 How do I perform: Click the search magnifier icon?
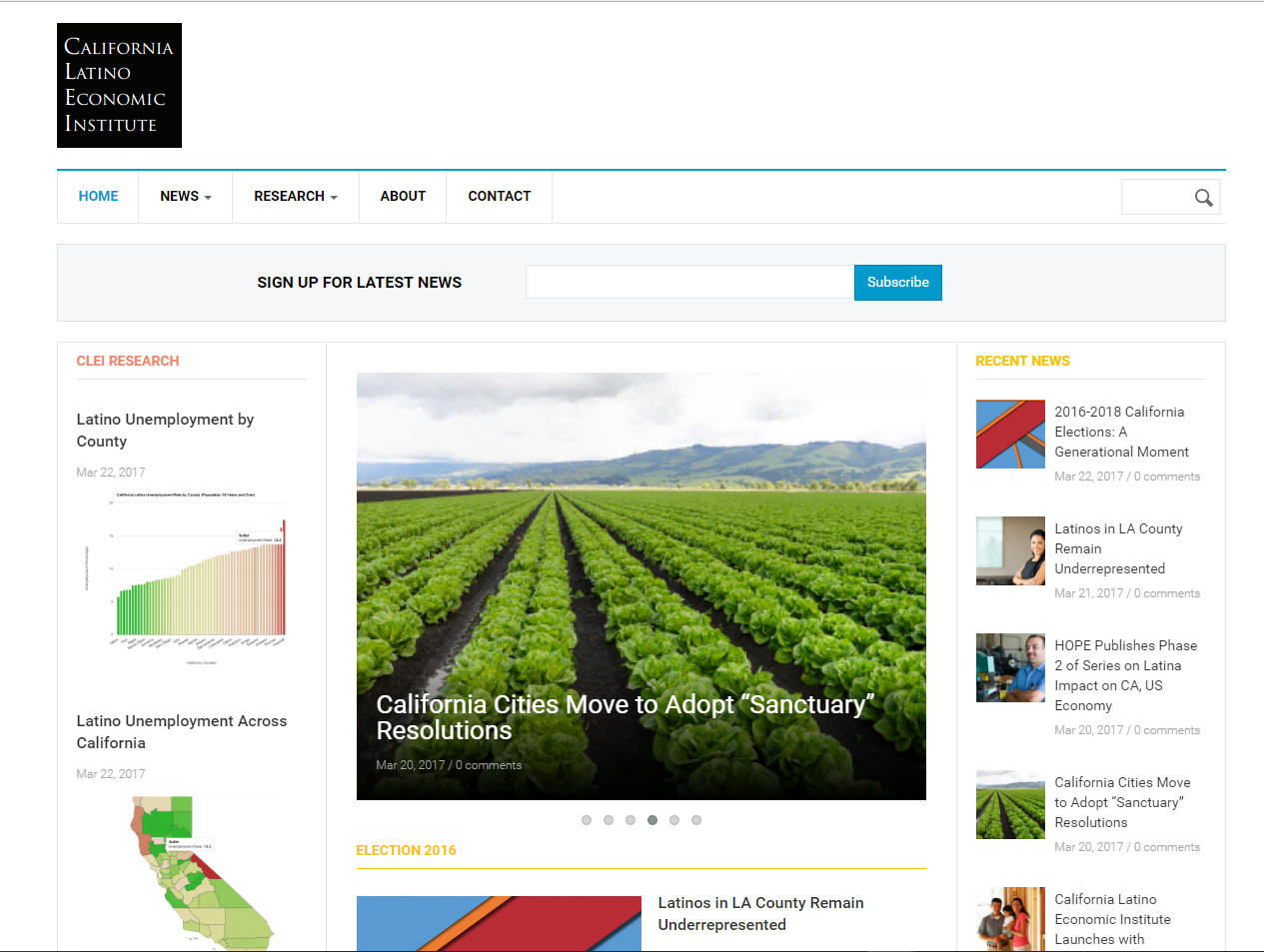1203,198
